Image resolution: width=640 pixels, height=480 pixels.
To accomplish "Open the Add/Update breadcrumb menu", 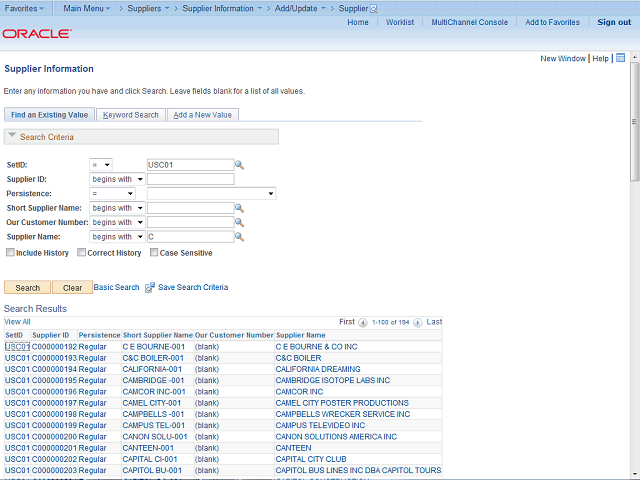I will pos(300,8).
